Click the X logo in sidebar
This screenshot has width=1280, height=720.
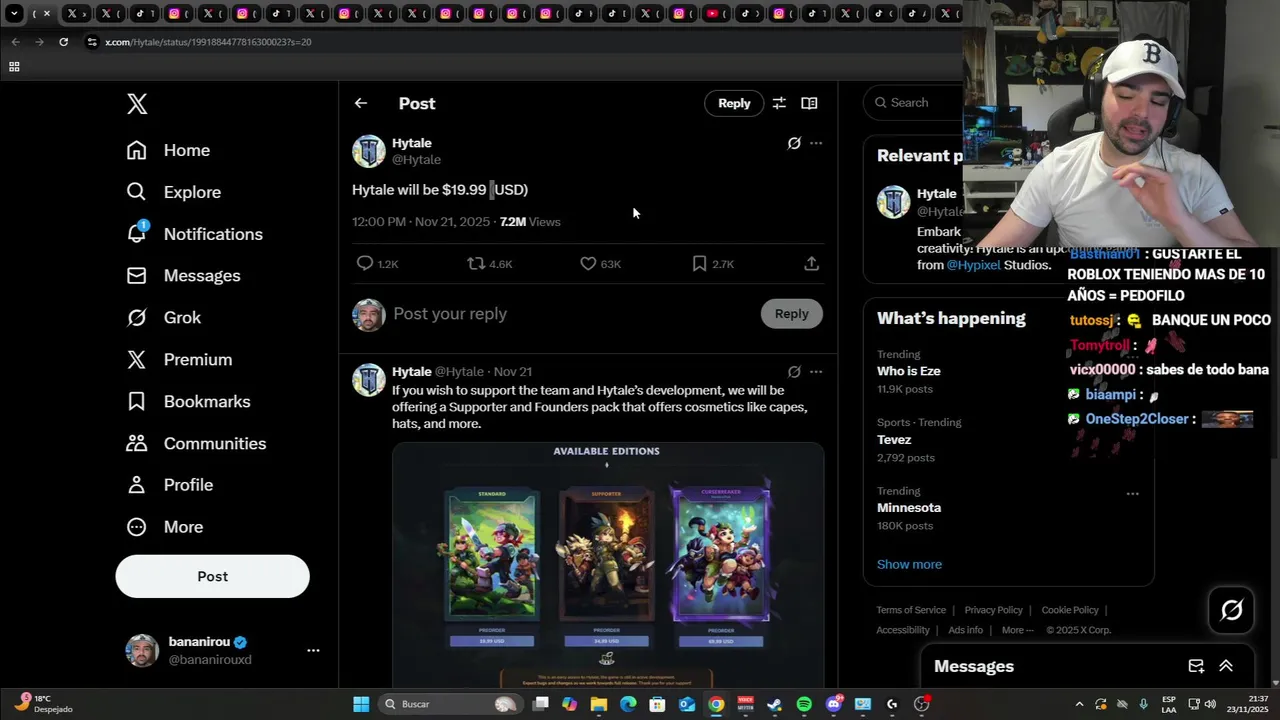[x=137, y=104]
